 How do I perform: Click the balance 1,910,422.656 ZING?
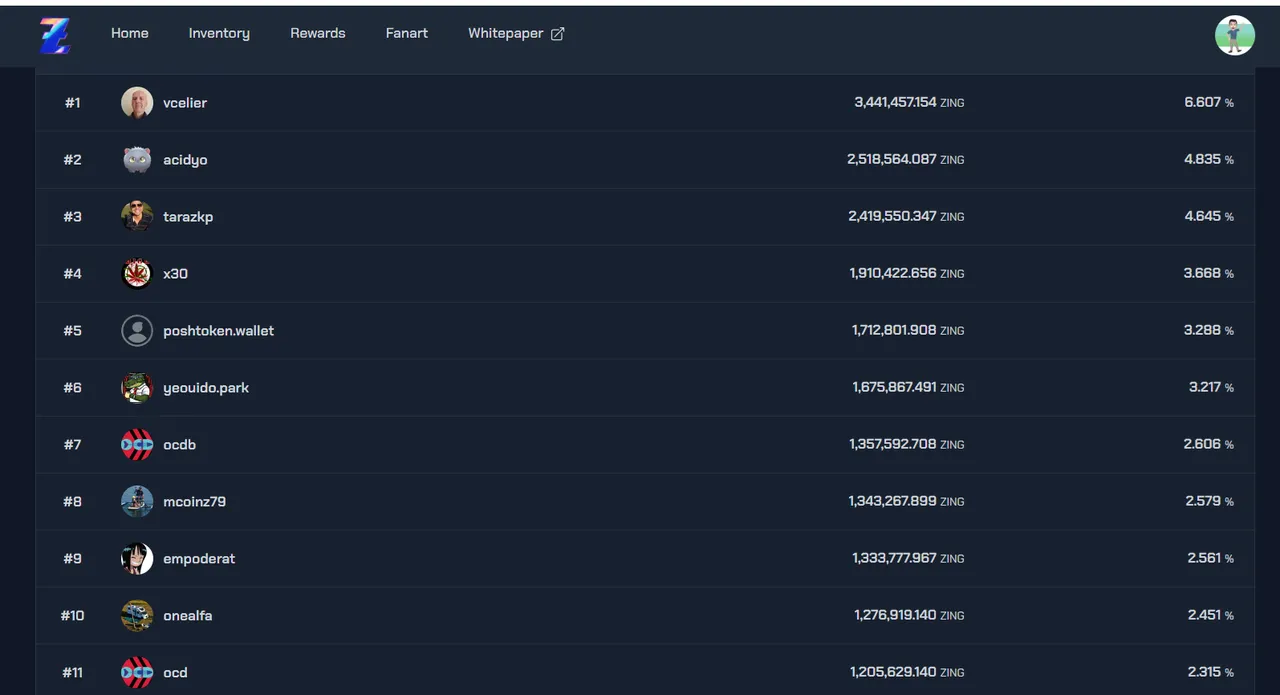click(x=907, y=273)
